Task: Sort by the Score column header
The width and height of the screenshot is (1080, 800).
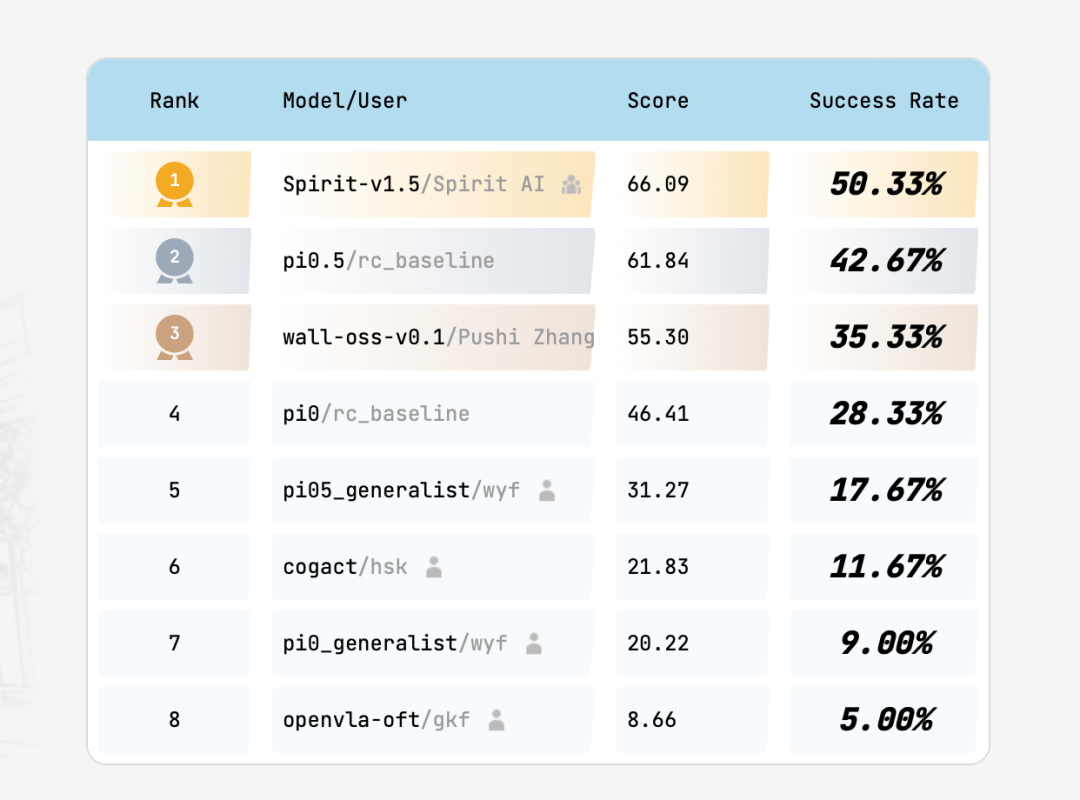Action: [x=658, y=101]
